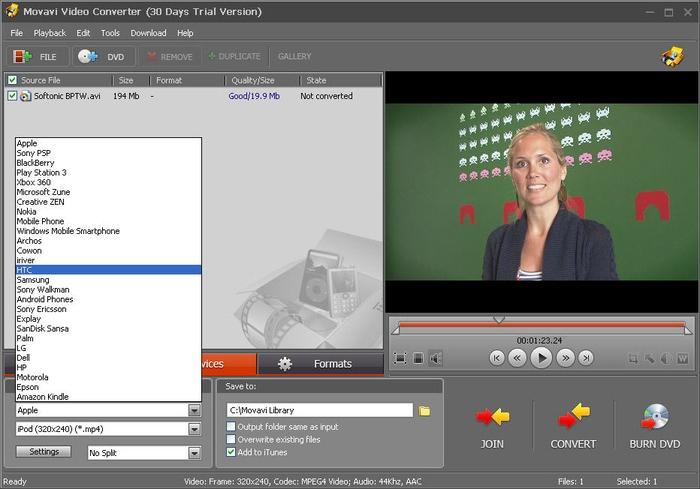Open the Tools menu
The width and height of the screenshot is (700, 489).
click(x=110, y=33)
